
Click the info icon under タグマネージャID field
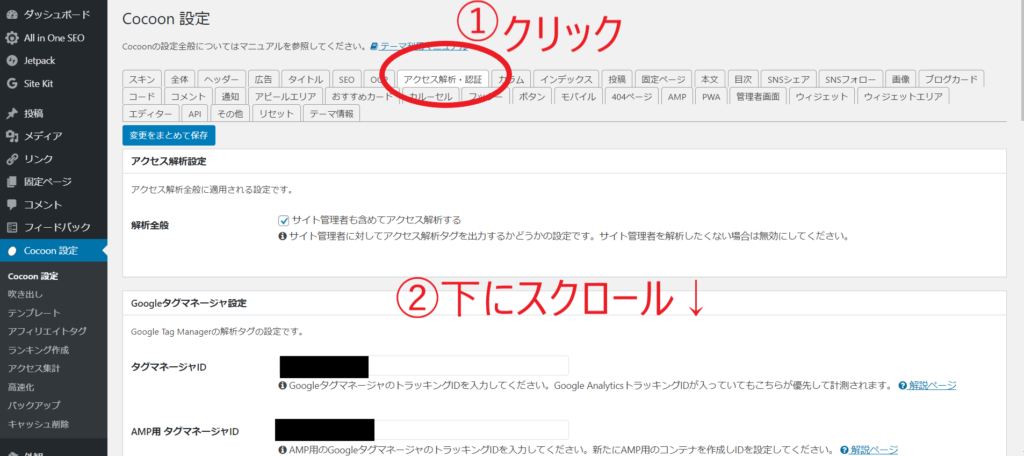(x=282, y=385)
